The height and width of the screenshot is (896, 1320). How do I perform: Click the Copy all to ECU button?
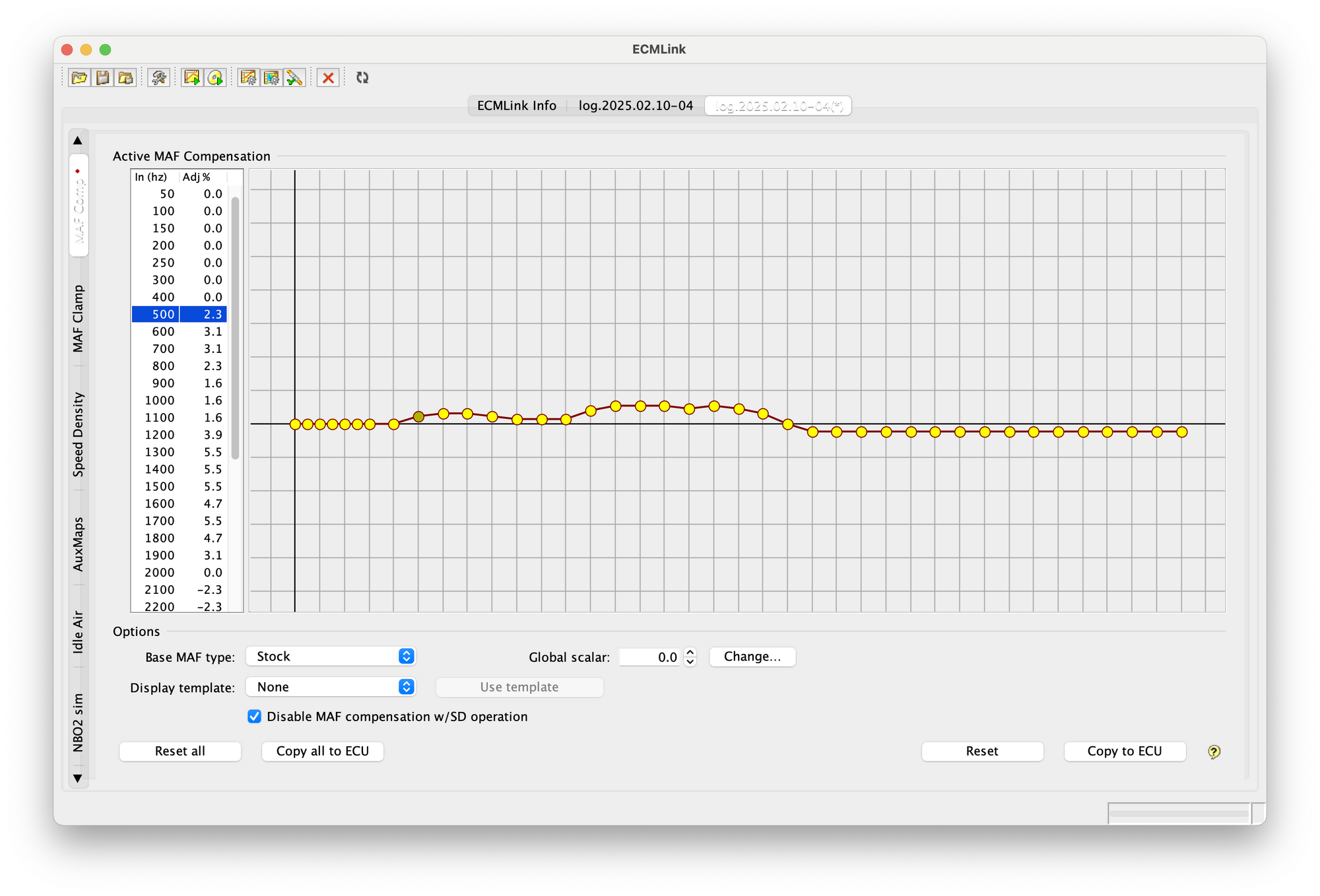click(x=323, y=752)
